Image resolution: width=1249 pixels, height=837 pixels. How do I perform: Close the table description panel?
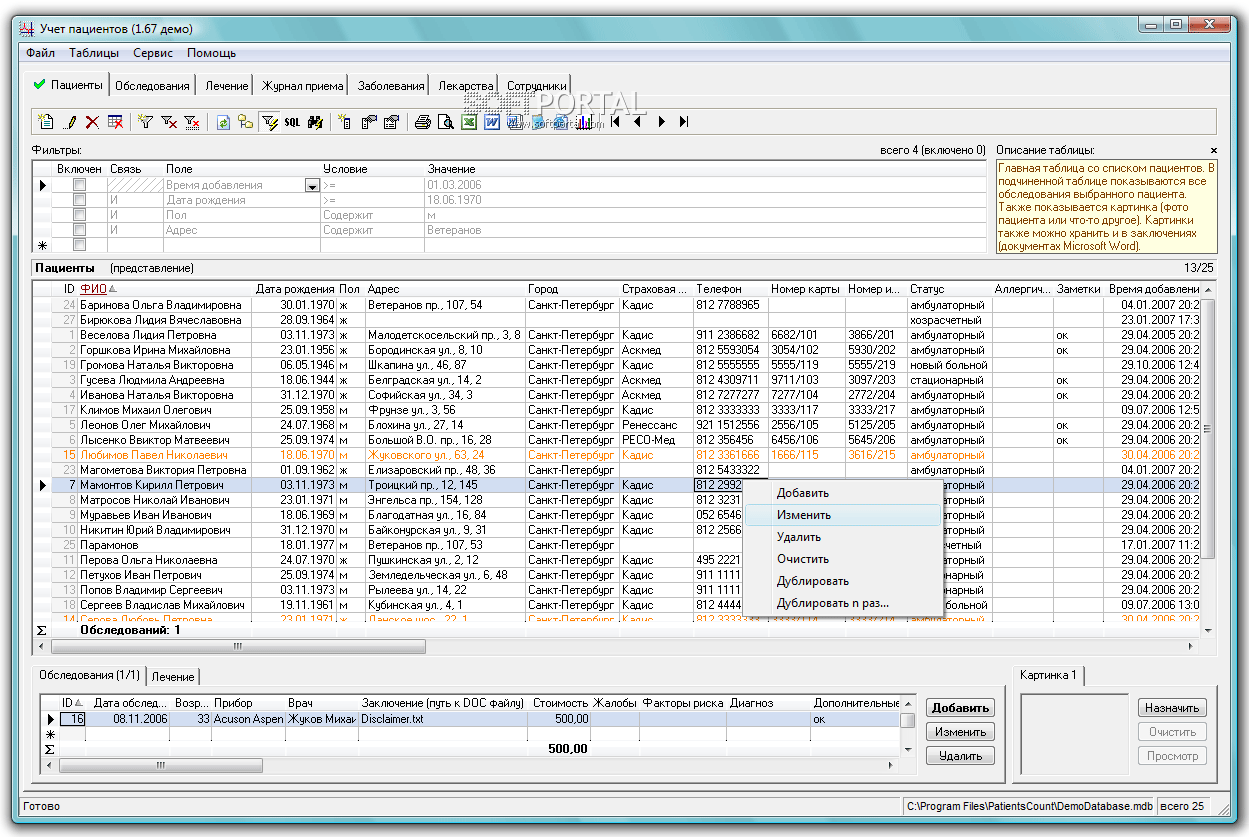point(1213,150)
